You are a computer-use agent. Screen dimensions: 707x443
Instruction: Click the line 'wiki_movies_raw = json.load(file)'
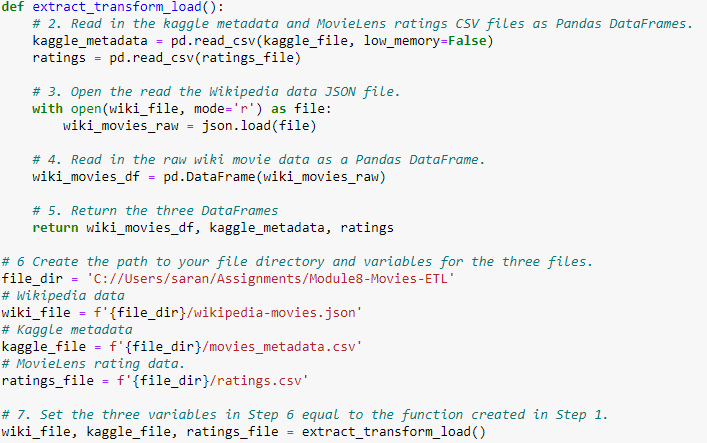pos(189,125)
